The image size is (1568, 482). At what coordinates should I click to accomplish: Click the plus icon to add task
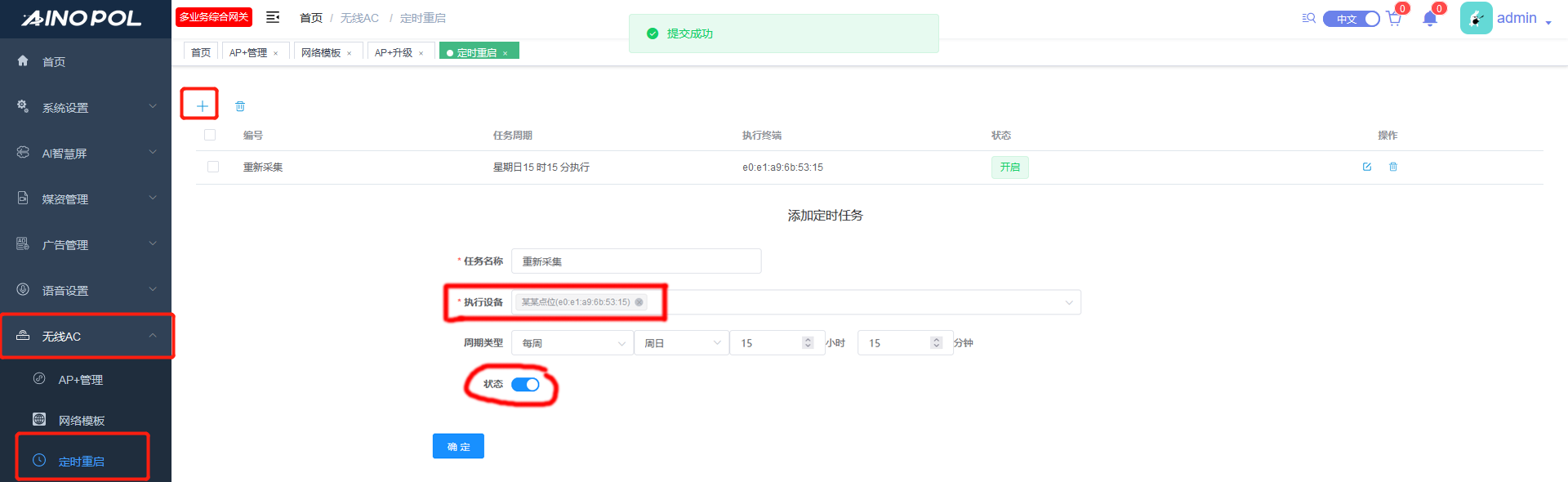coord(202,105)
